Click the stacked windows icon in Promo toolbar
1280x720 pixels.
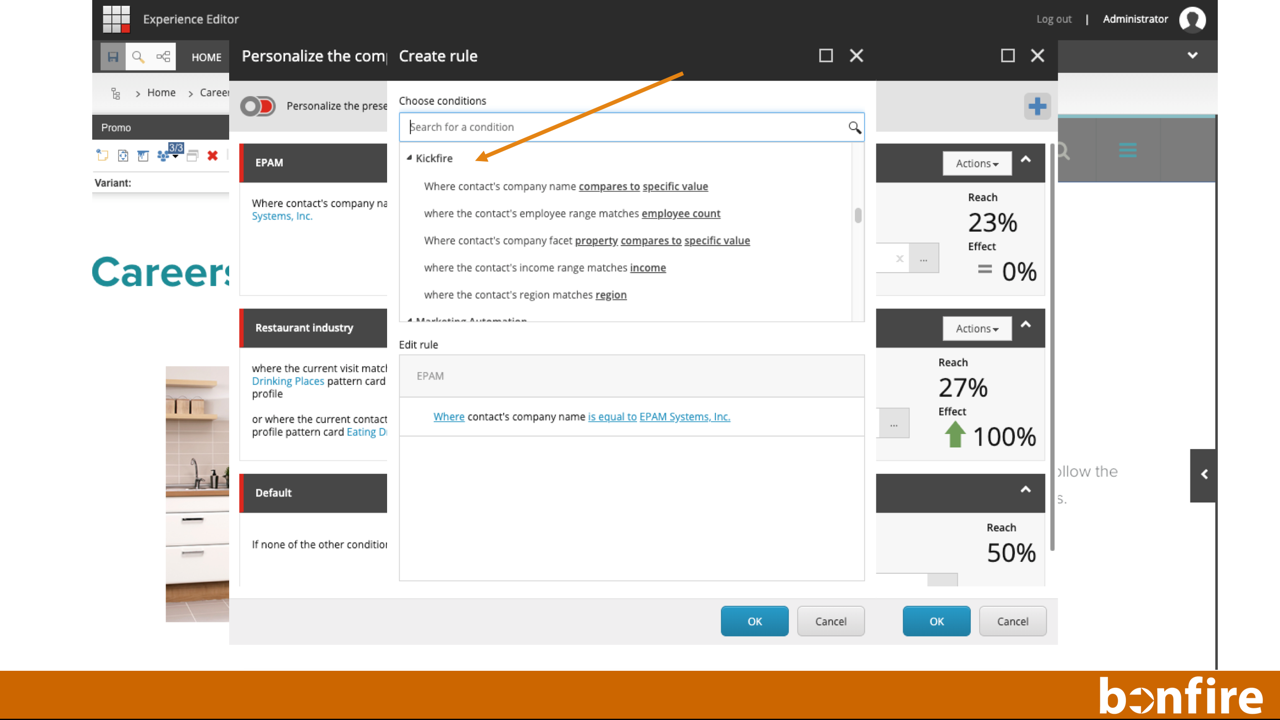click(x=192, y=155)
